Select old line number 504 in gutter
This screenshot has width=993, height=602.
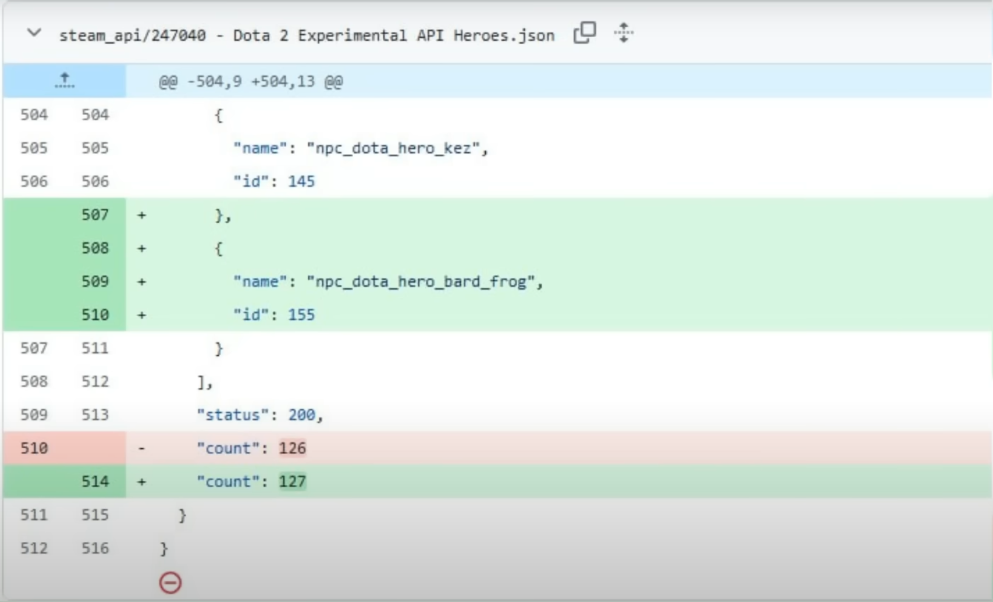(34, 115)
